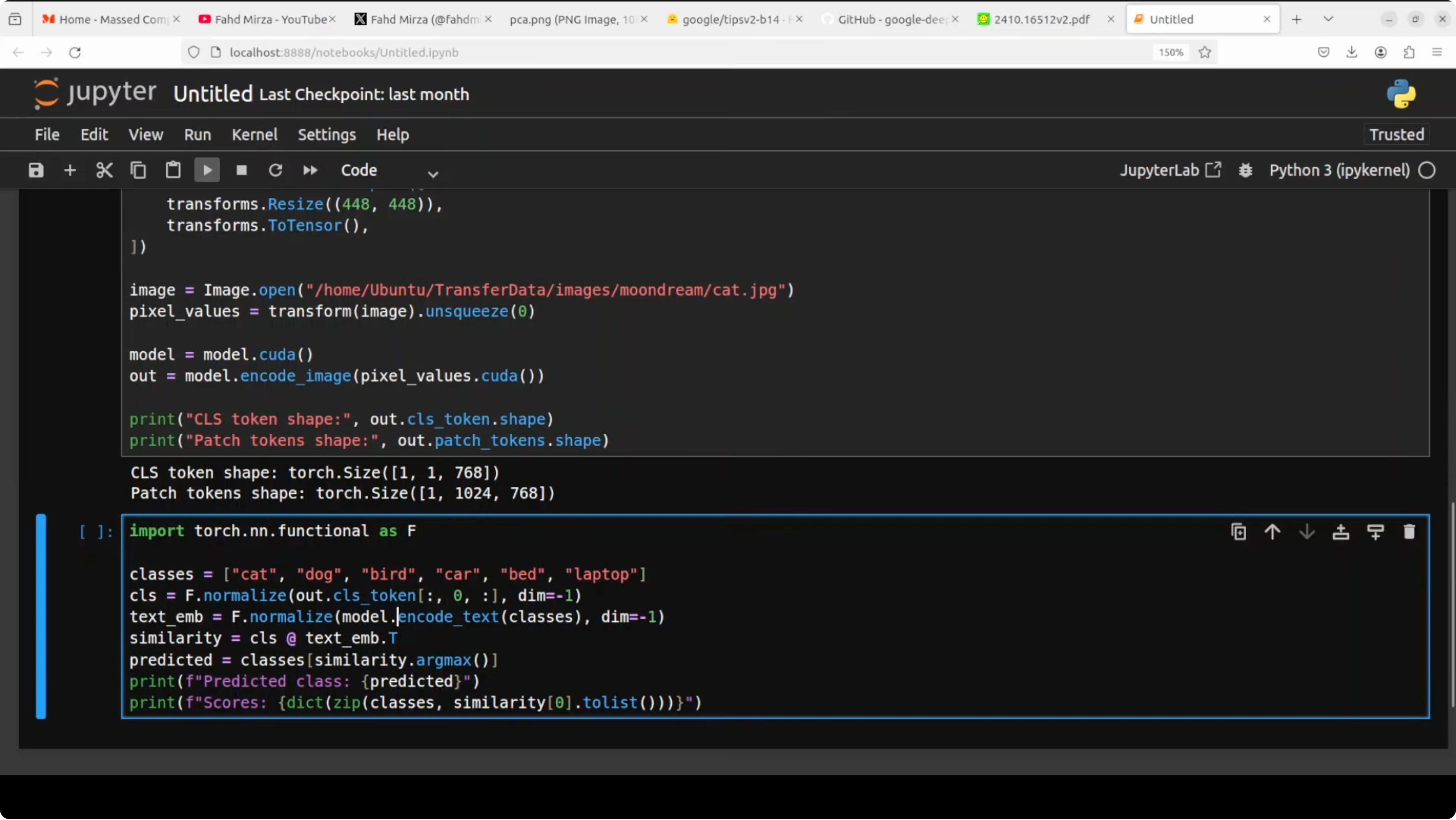The width and height of the screenshot is (1456, 820).
Task: Interrupt the kernel with the stop icon
Action: [241, 170]
